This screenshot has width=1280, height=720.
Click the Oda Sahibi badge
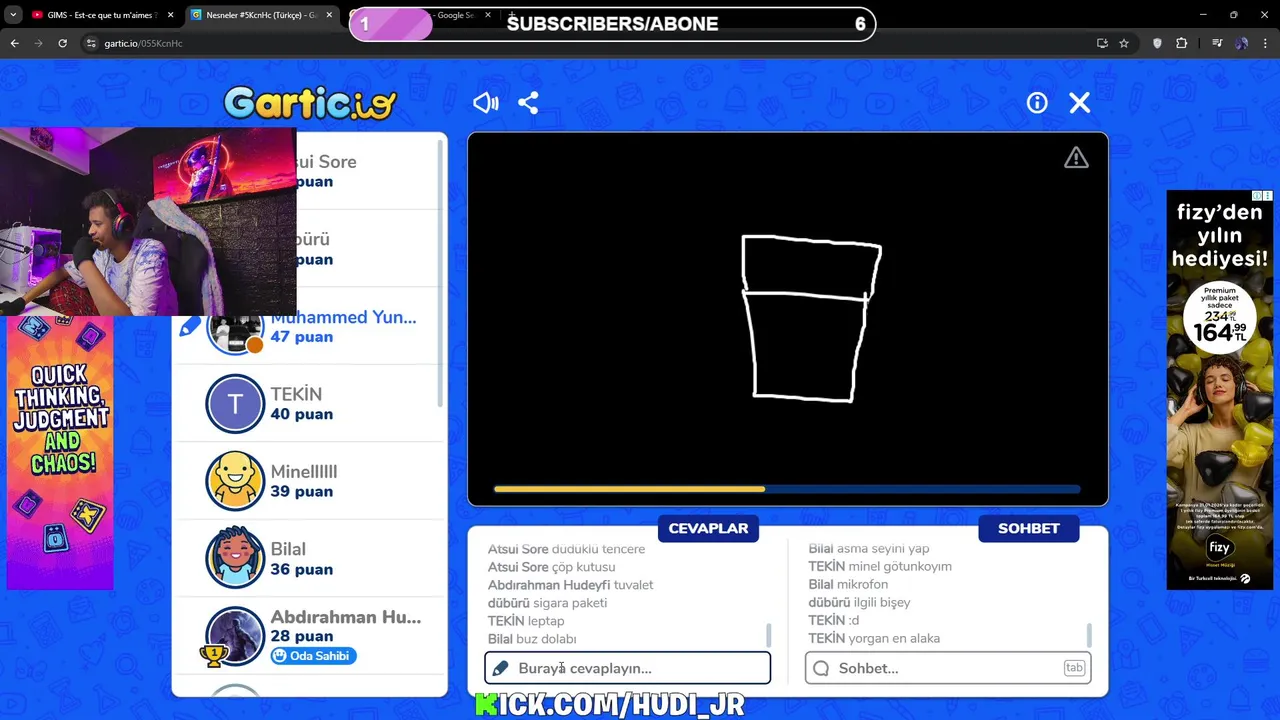[x=313, y=656]
